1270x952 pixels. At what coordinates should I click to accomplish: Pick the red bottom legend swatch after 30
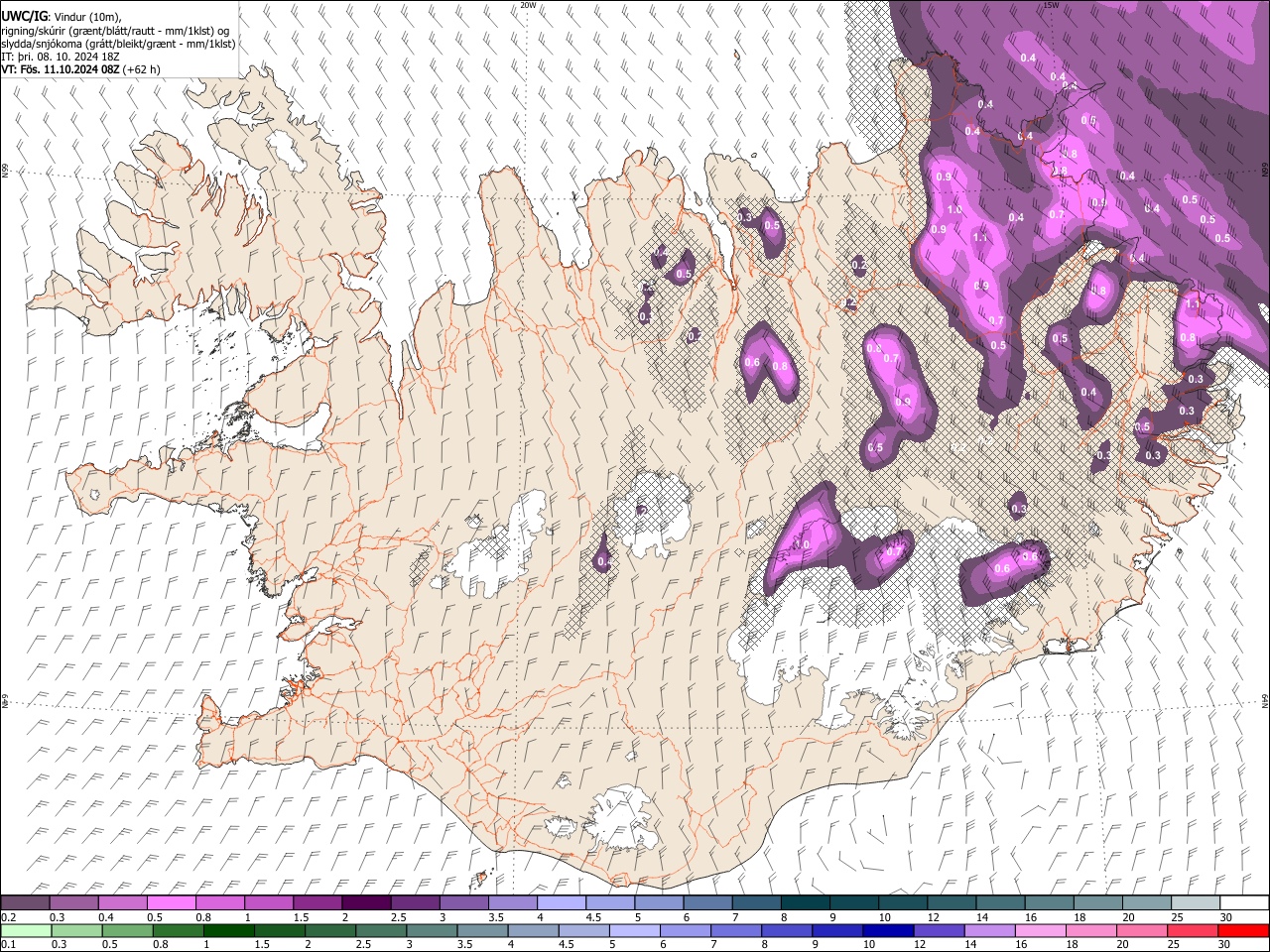(x=1244, y=930)
